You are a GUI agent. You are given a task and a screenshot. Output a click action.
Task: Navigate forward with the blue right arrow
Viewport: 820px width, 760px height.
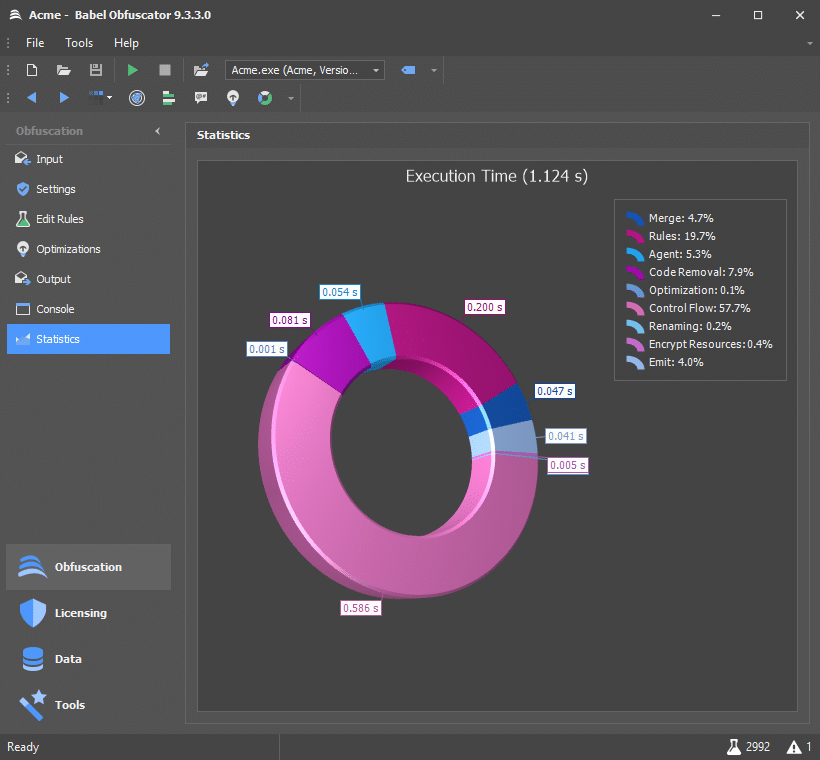coord(64,98)
